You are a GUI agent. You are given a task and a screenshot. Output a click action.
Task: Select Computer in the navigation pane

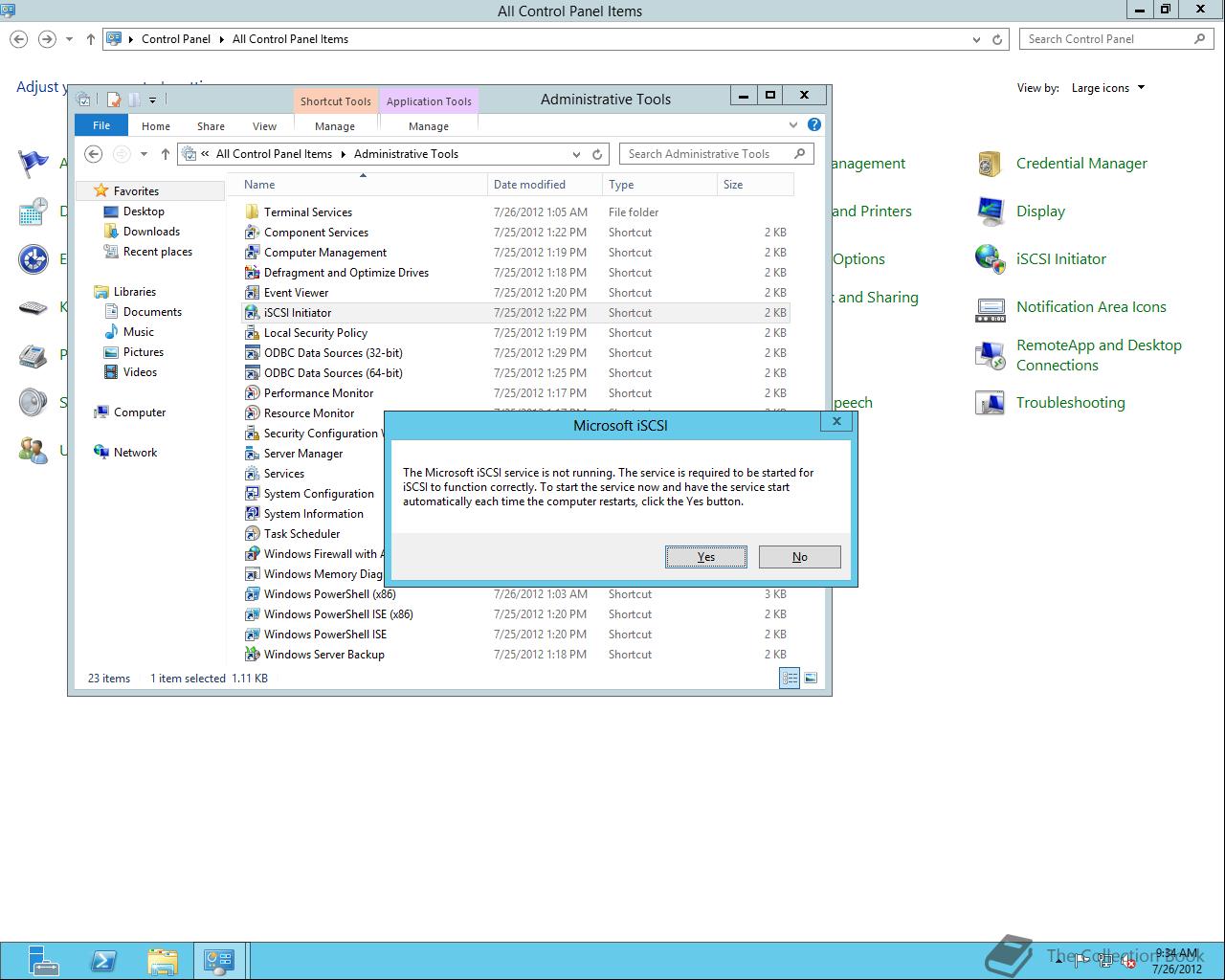pyautogui.click(x=140, y=412)
